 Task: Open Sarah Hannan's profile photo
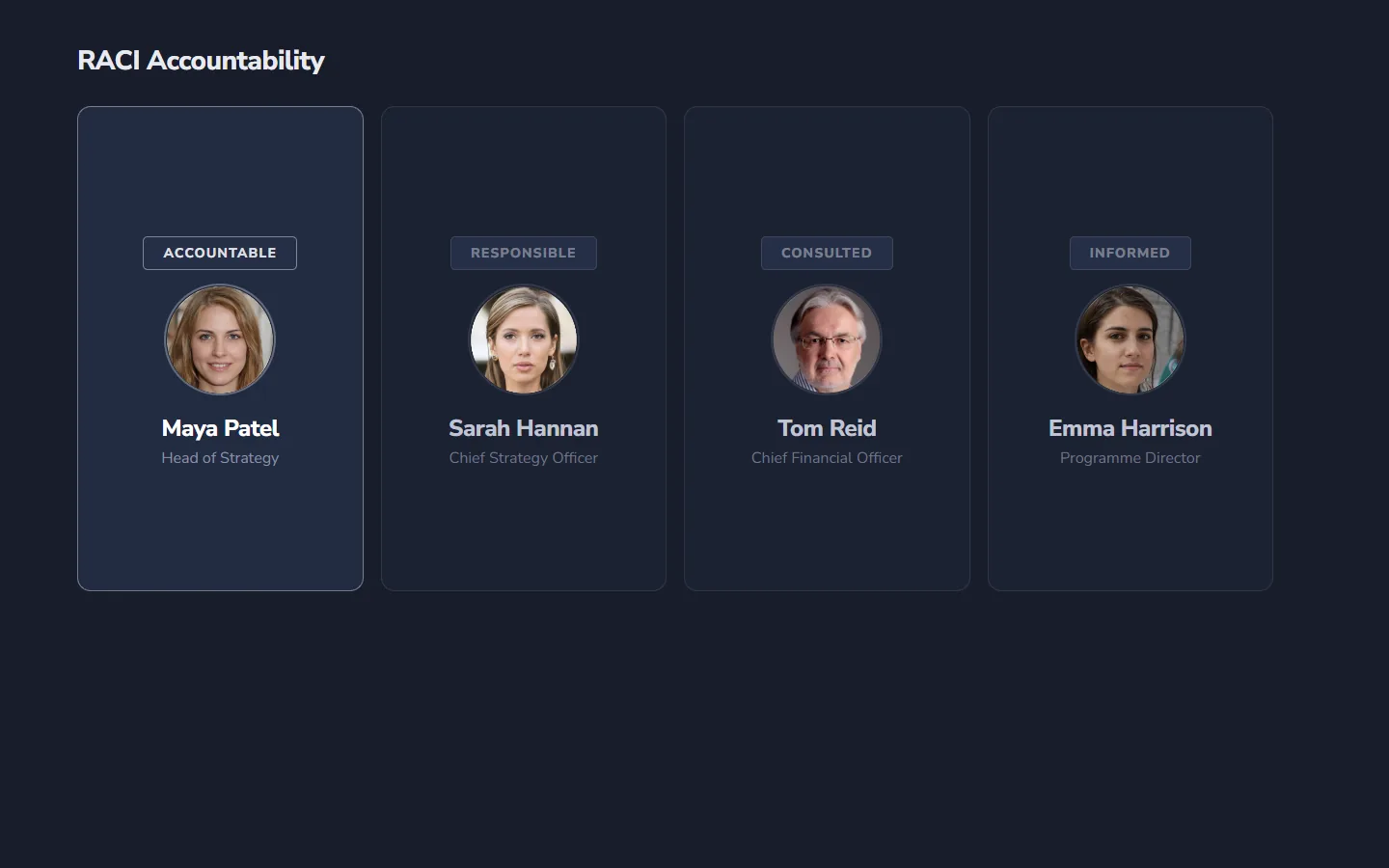pyautogui.click(x=523, y=339)
